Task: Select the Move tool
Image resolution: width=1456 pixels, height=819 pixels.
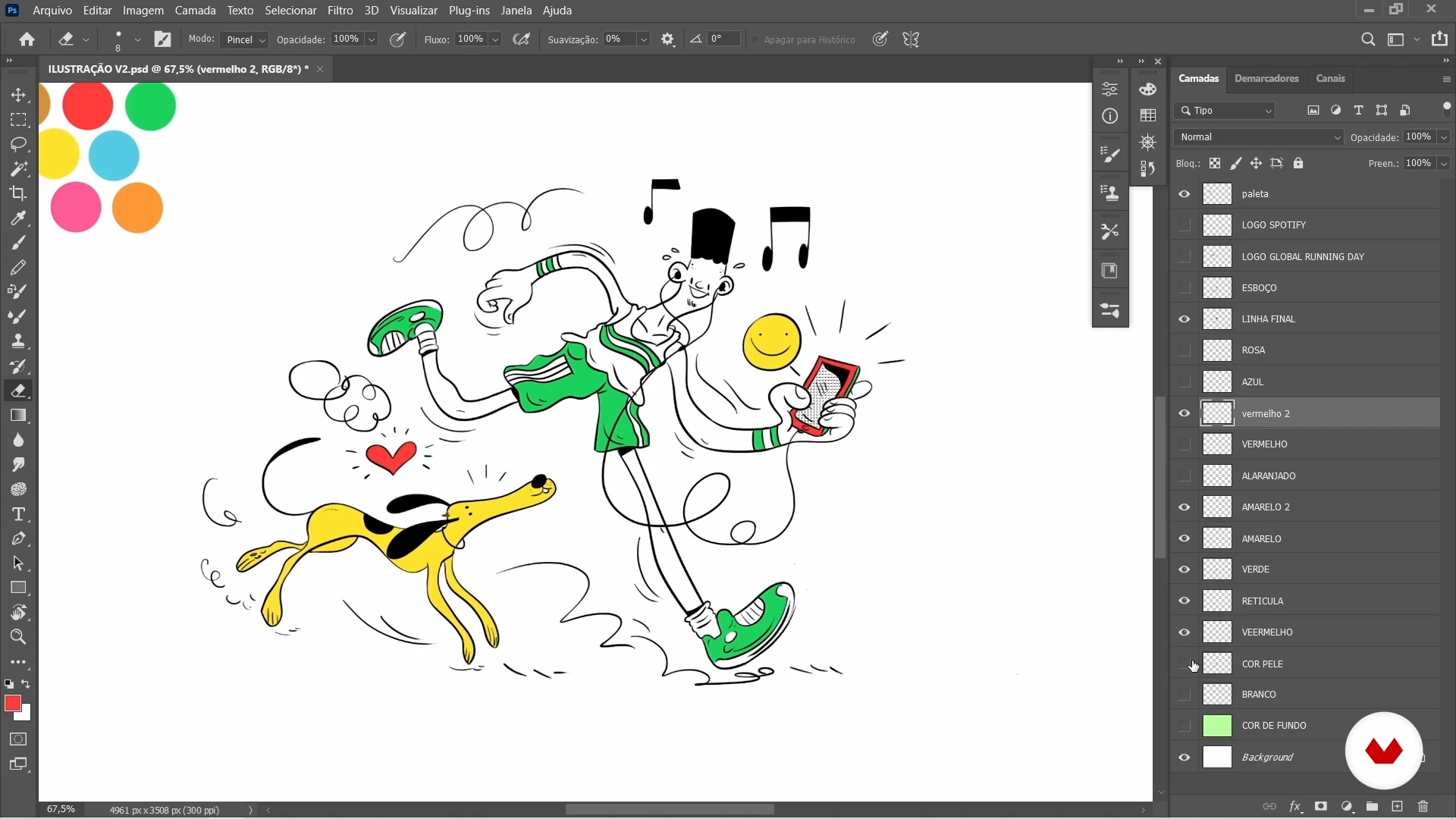Action: click(18, 96)
